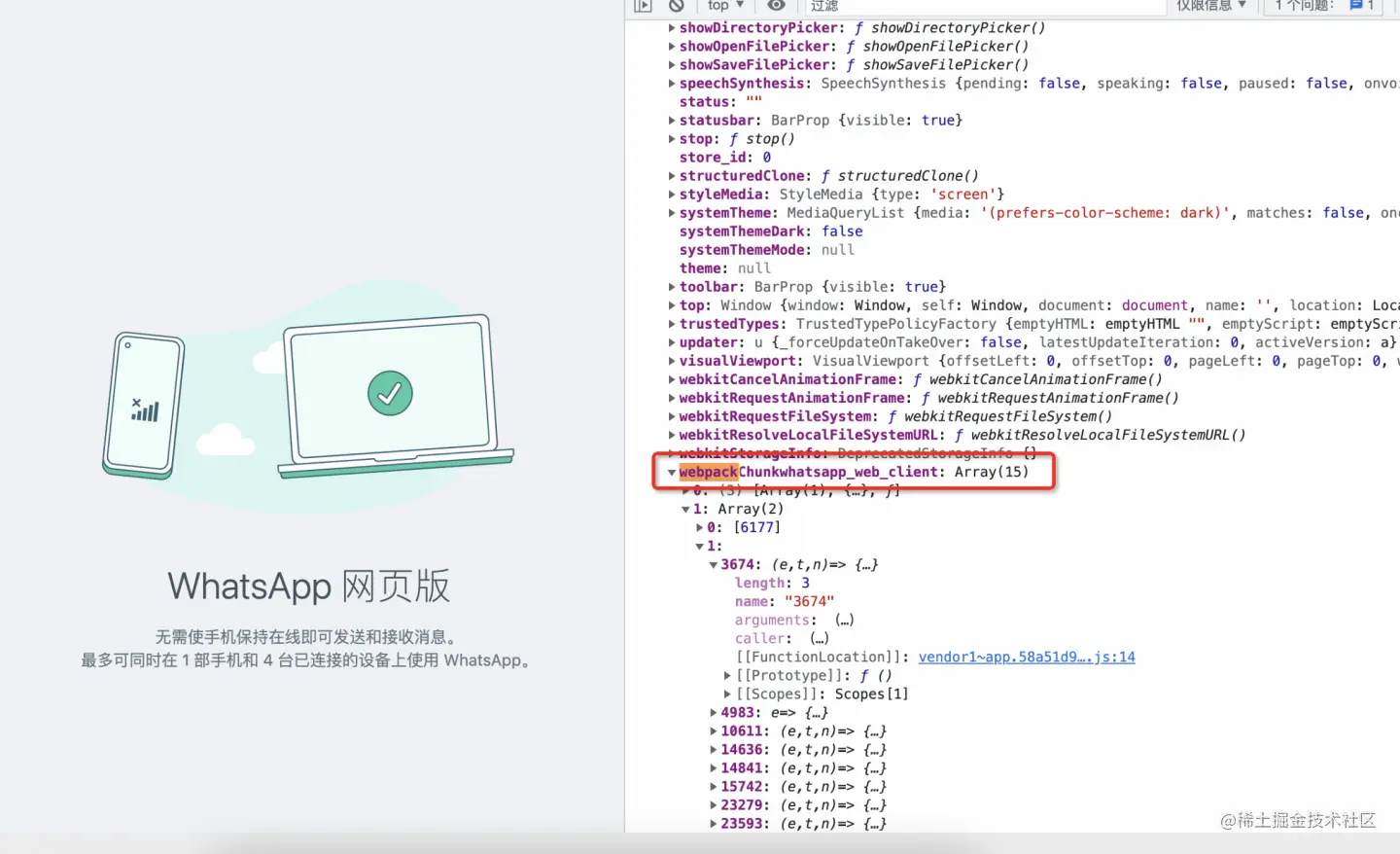Expand the toolbar BarProp entry
Screen dimensions: 1400x854
point(672,287)
